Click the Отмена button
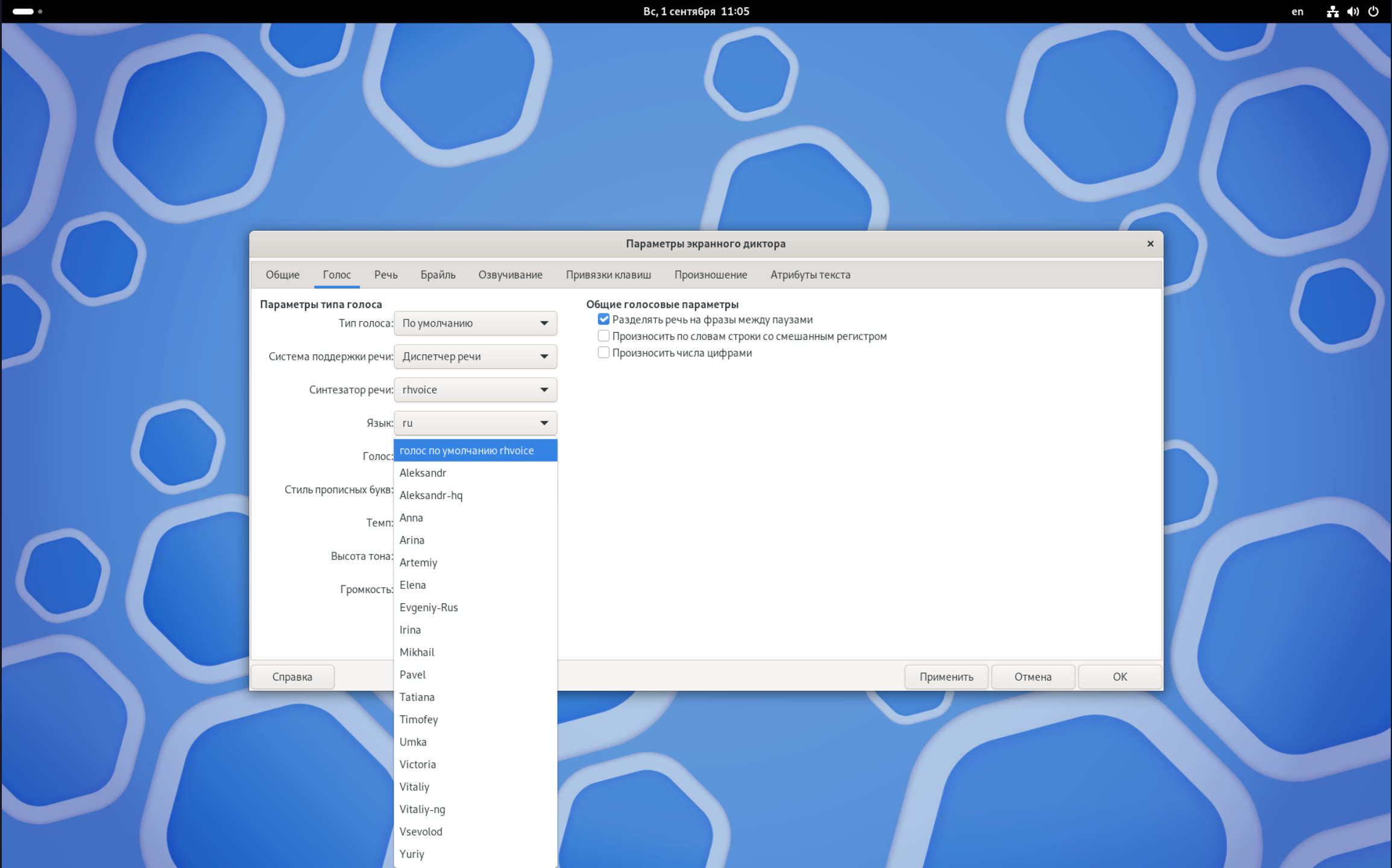The image size is (1392, 868). [1033, 676]
